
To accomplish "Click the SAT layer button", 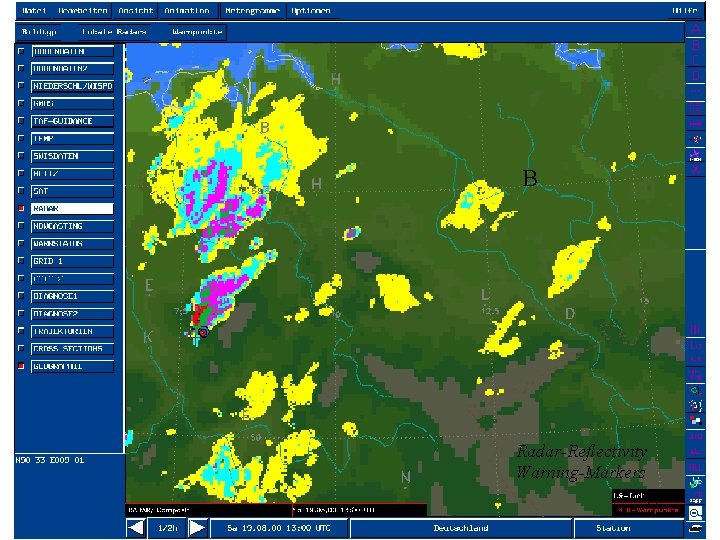I will (73, 191).
